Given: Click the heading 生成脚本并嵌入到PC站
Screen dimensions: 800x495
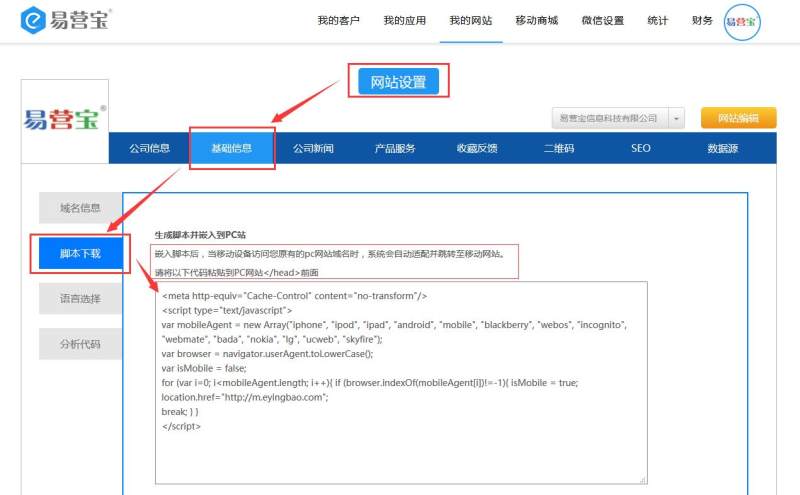Looking at the screenshot, I should click(x=200, y=235).
